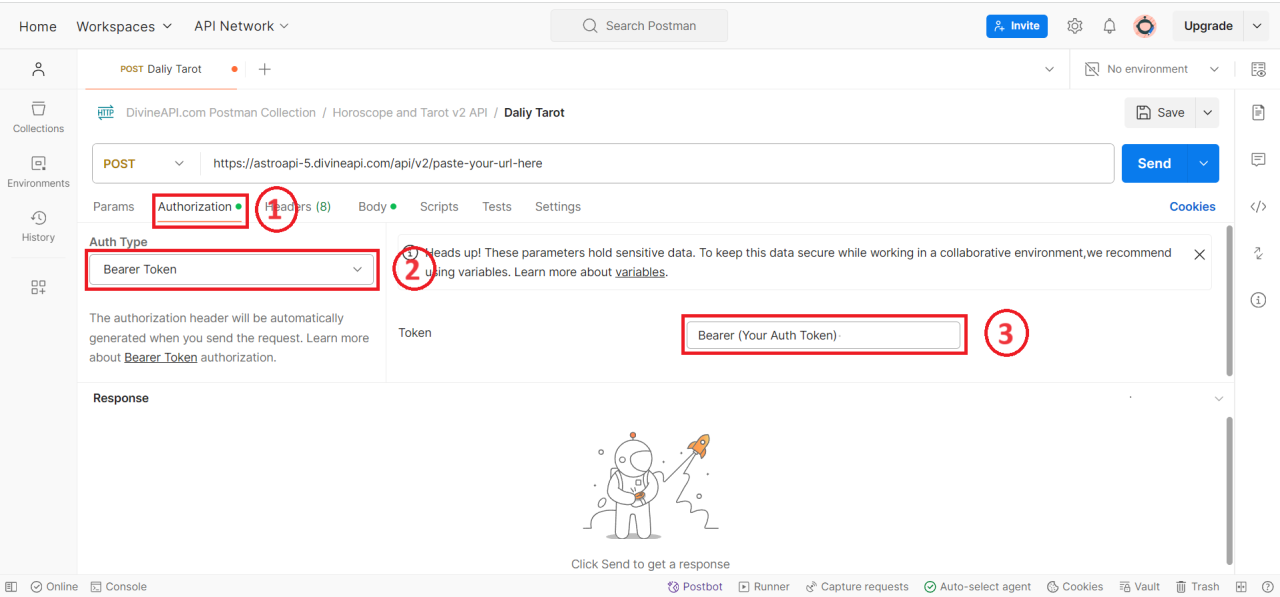Open the variables help link
The height and width of the screenshot is (597, 1280).
pos(640,272)
